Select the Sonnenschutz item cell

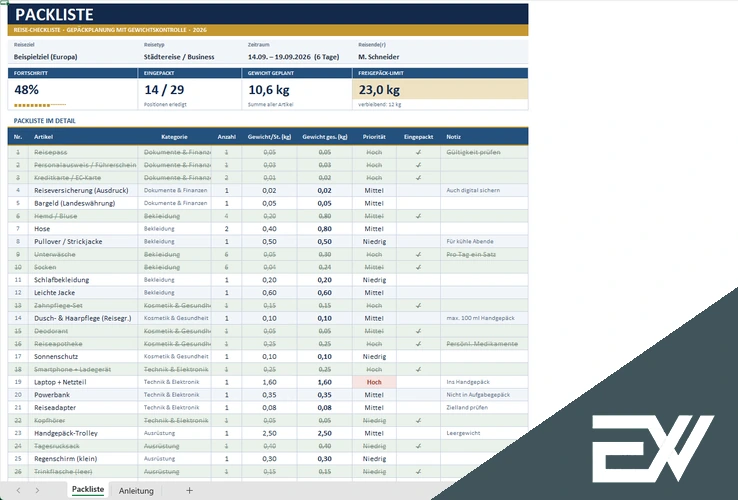point(83,356)
